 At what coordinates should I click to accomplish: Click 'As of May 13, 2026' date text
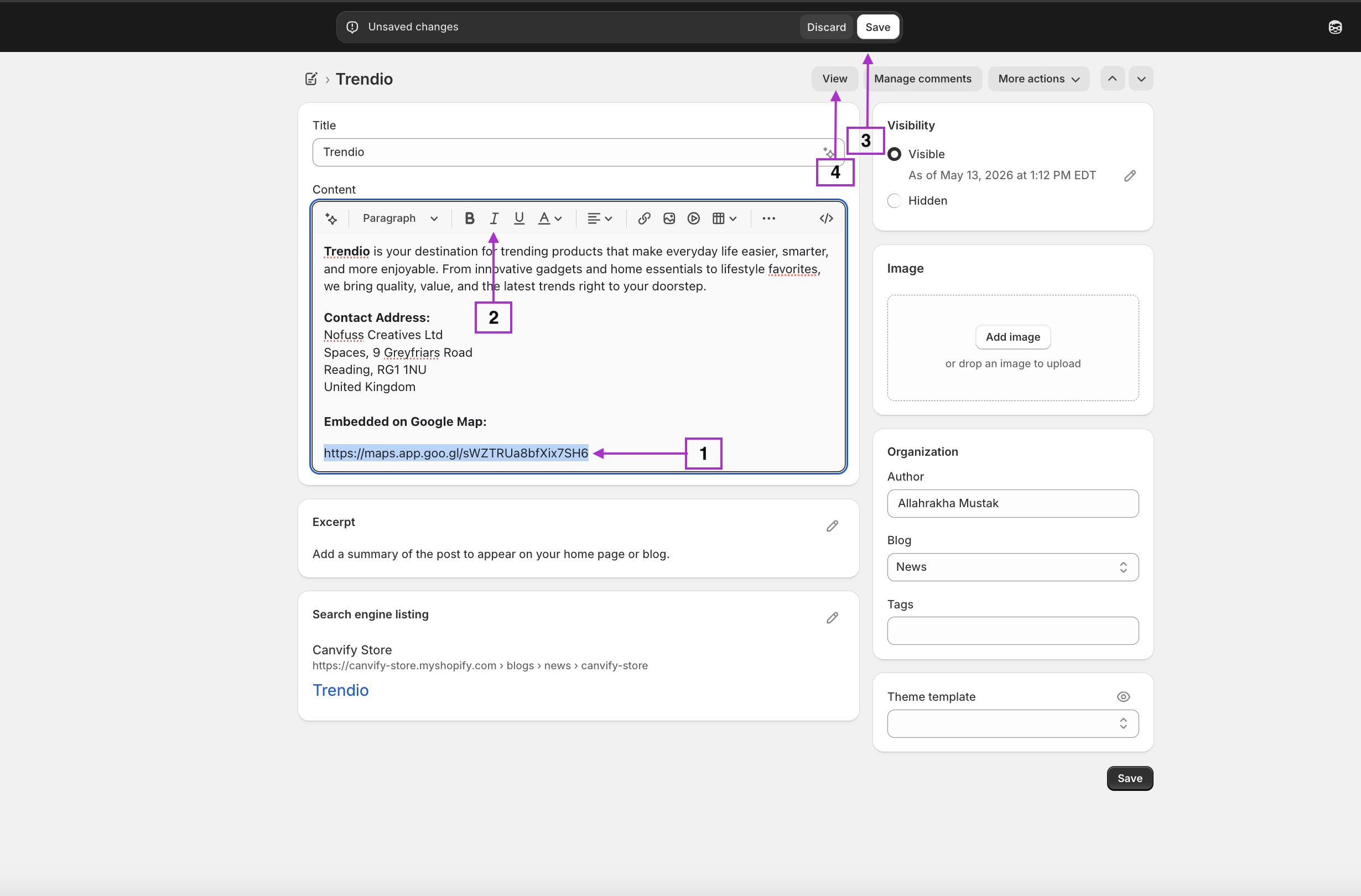tap(1002, 175)
